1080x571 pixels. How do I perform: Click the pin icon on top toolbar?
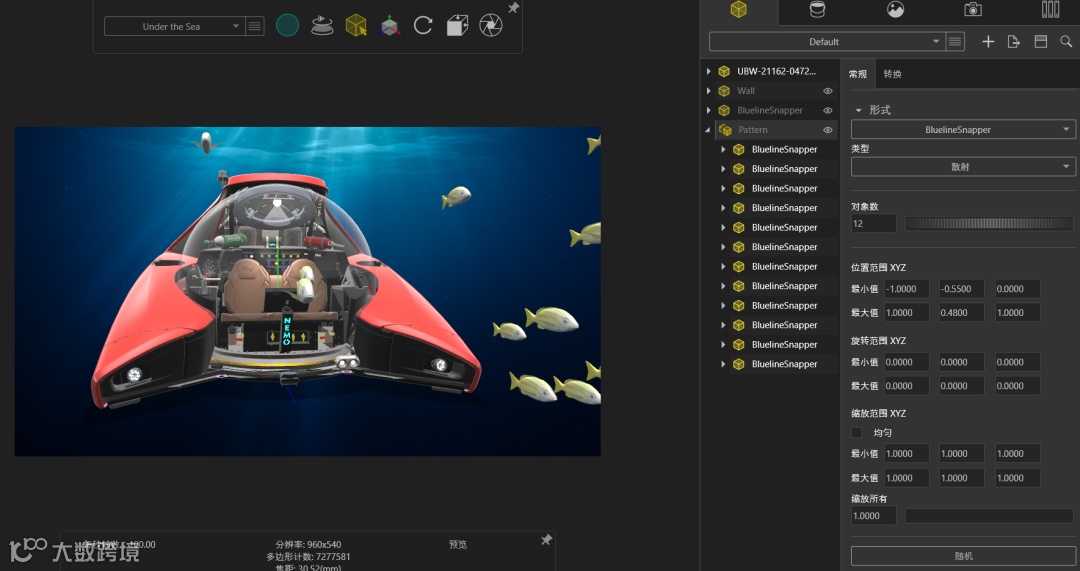pos(513,8)
